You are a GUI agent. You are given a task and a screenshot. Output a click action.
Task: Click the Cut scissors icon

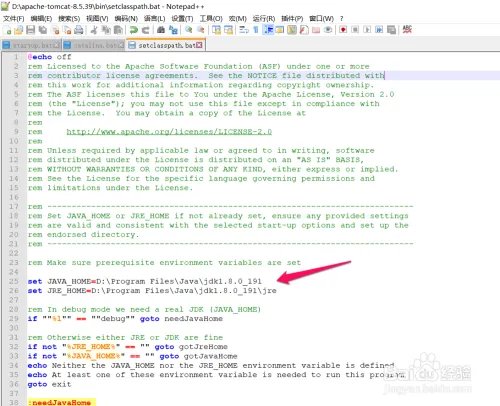pos(94,30)
